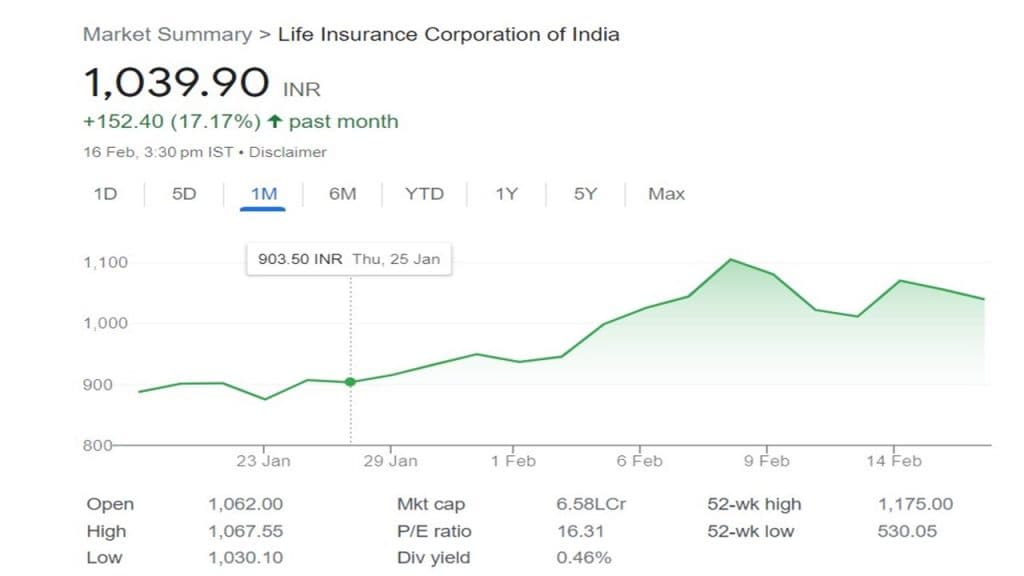View the 5Y price history
The width and height of the screenshot is (1024, 576).
[585, 194]
